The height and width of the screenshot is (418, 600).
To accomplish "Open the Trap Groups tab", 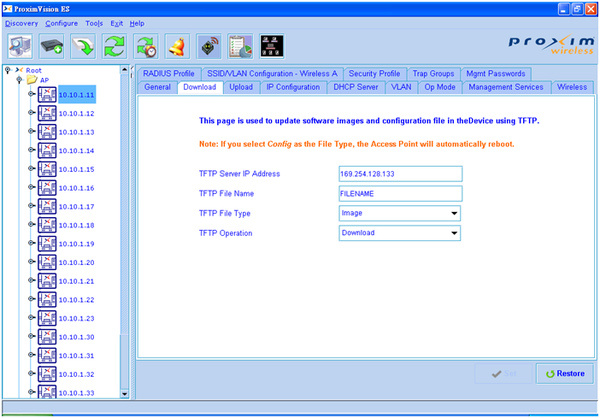I will 433,73.
